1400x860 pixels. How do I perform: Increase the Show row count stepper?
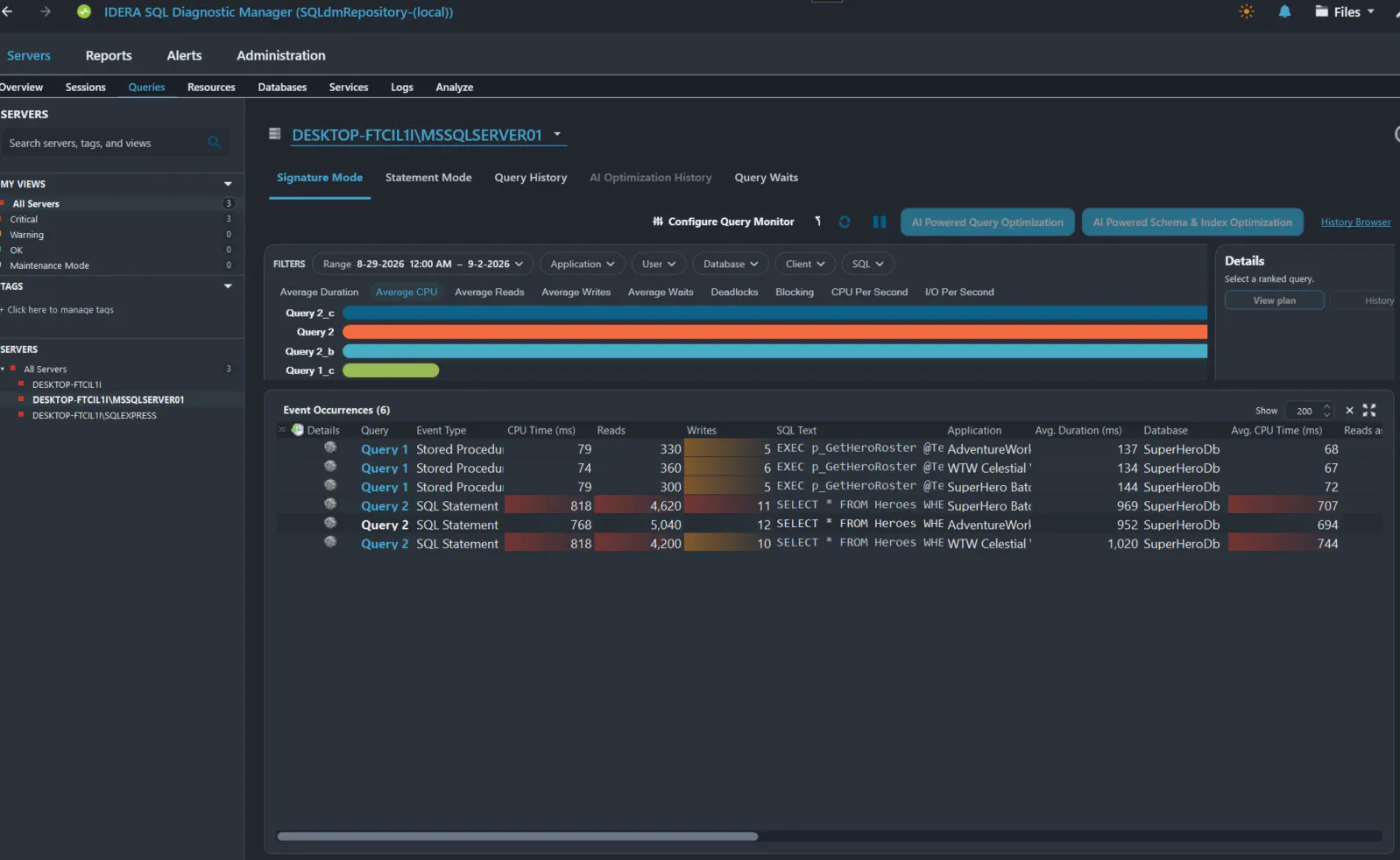1326,406
